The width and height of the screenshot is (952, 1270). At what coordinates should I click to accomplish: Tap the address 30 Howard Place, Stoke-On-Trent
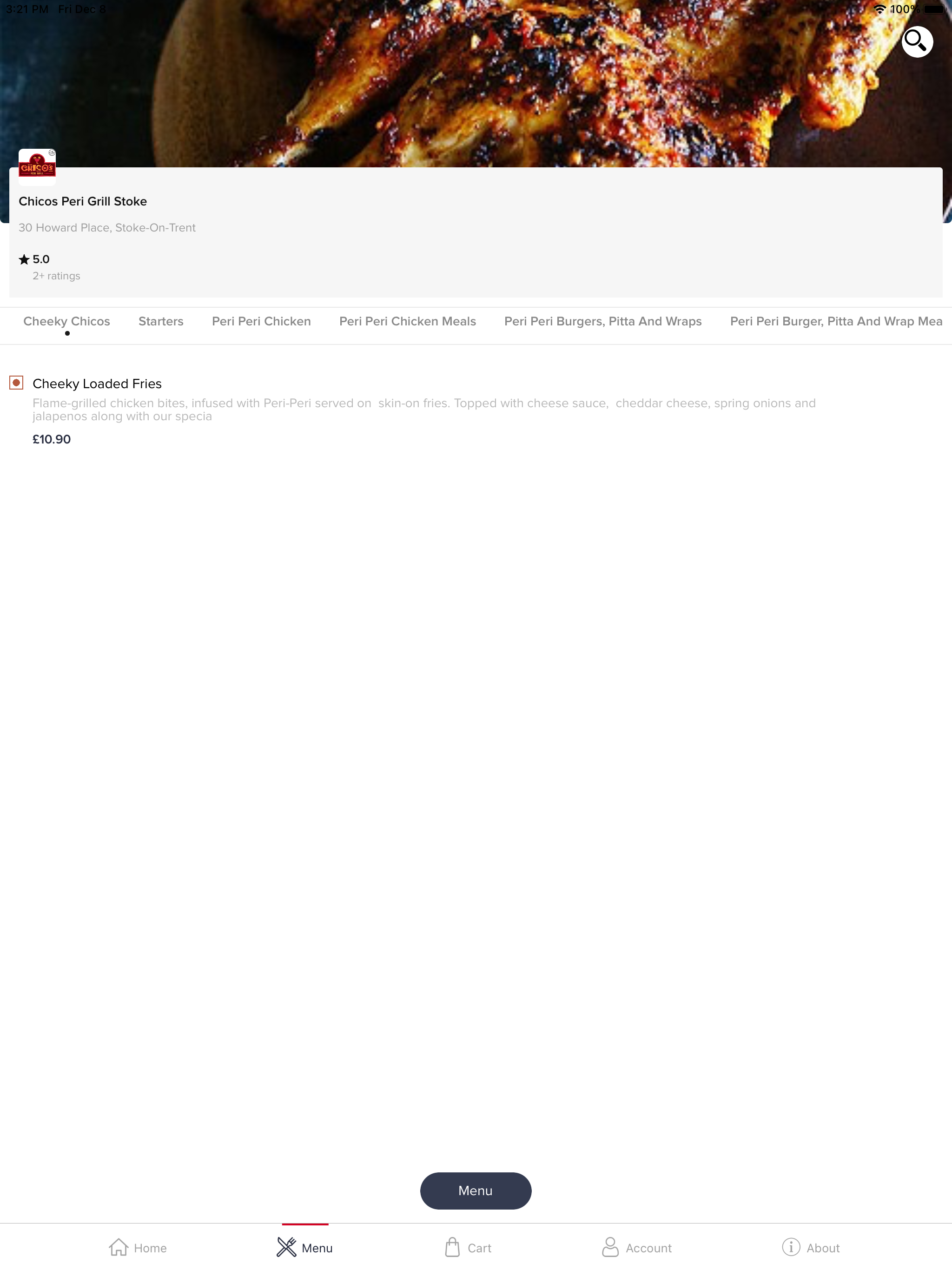pyautogui.click(x=107, y=228)
